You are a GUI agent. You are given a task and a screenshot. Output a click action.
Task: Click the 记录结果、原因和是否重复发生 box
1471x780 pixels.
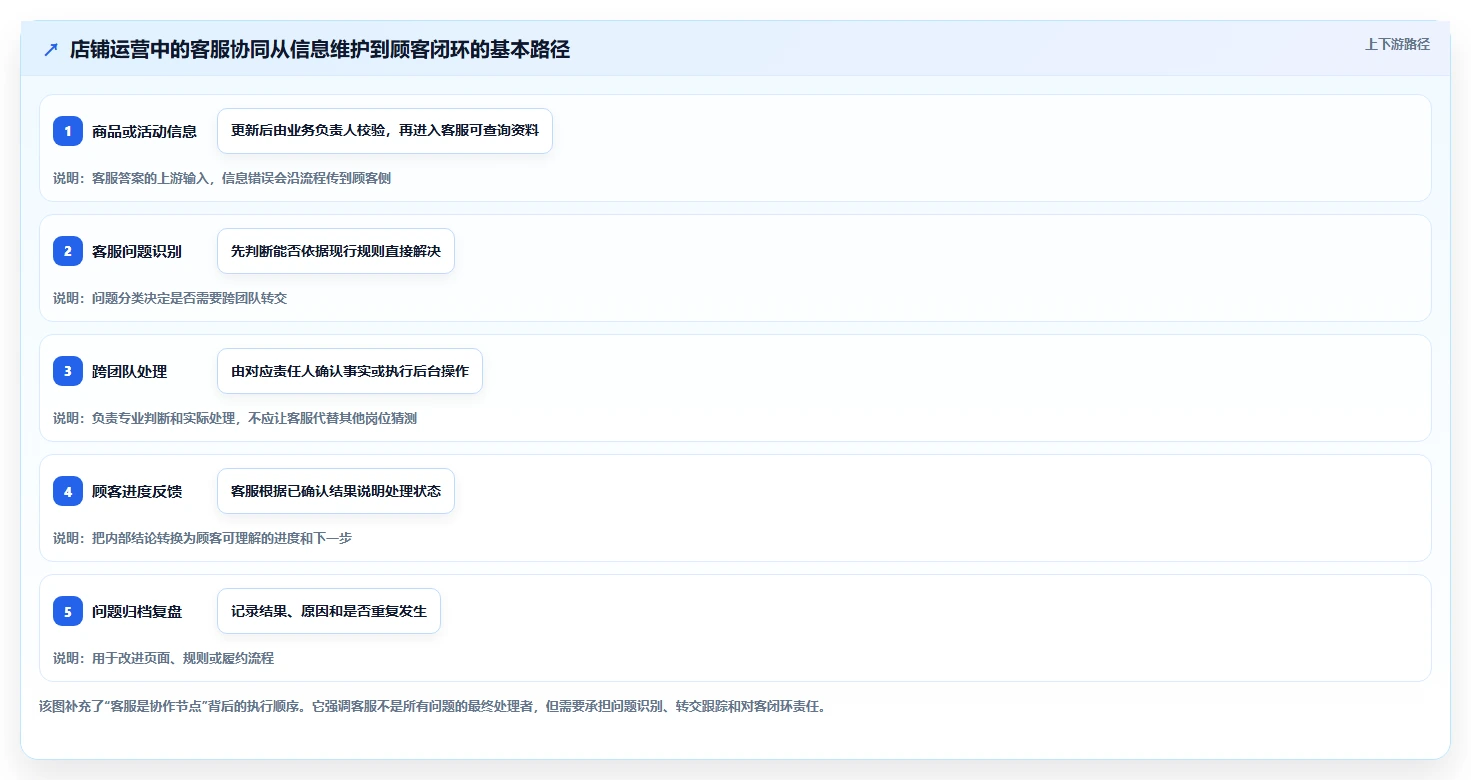pos(329,611)
